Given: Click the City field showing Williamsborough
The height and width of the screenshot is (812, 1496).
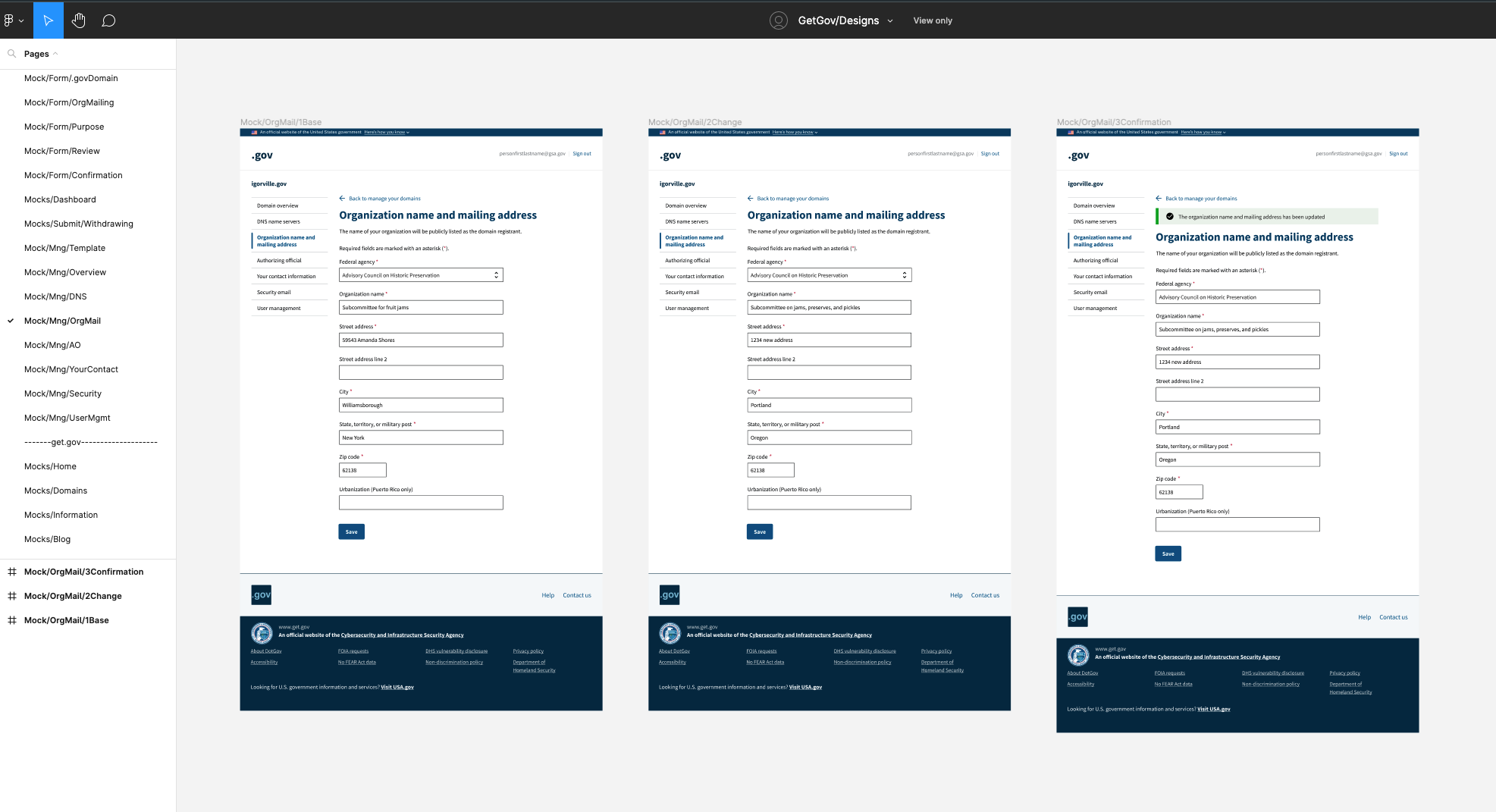Looking at the screenshot, I should pos(421,404).
